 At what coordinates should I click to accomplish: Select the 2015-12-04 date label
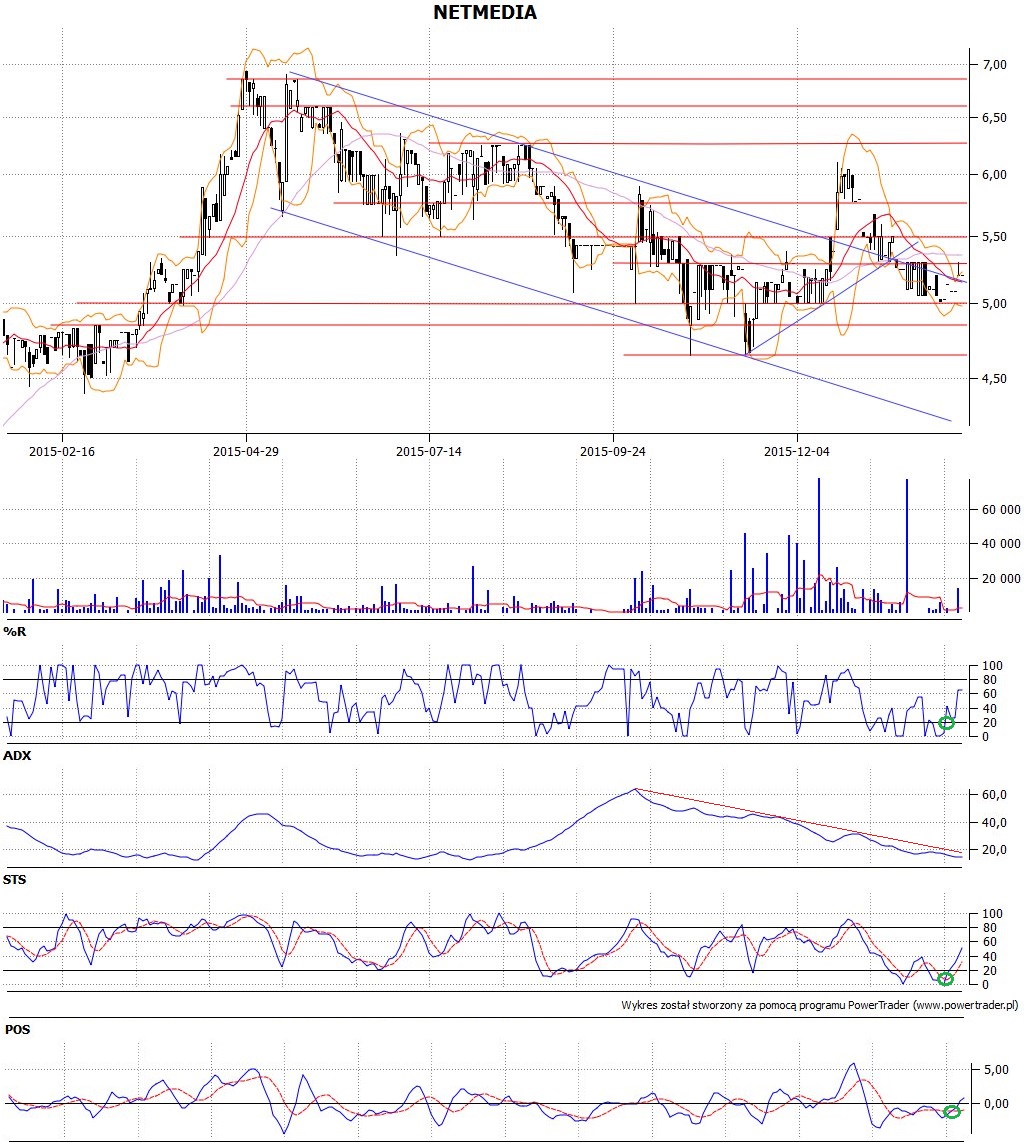coord(797,451)
